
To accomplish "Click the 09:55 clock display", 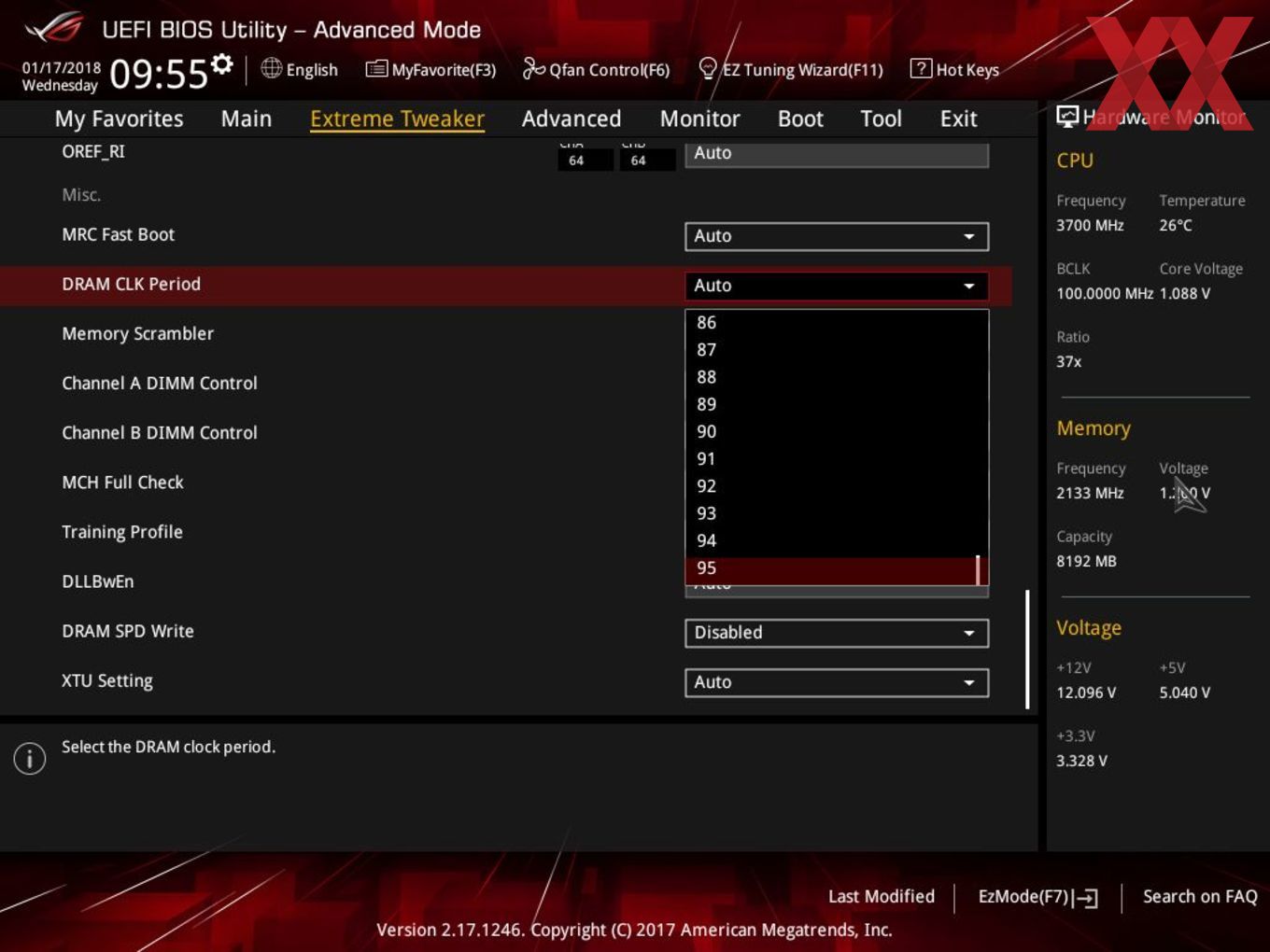I will pyautogui.click(x=159, y=74).
